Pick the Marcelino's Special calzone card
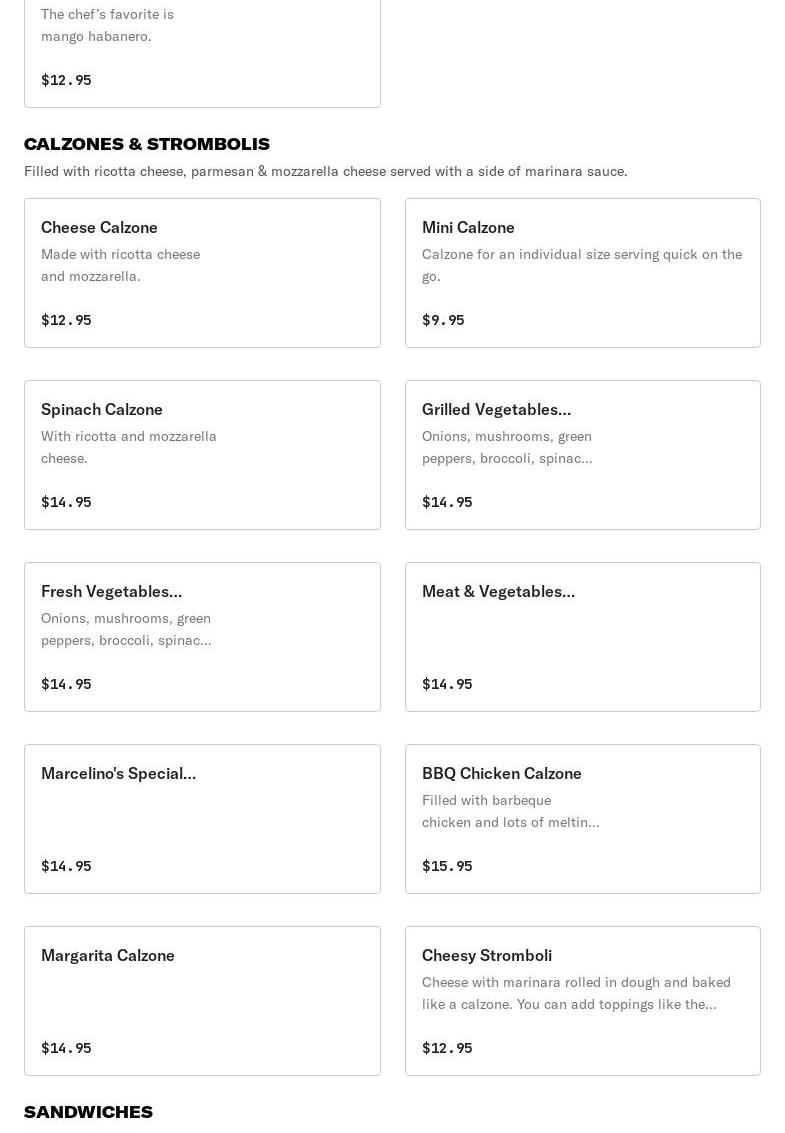 click(x=202, y=819)
